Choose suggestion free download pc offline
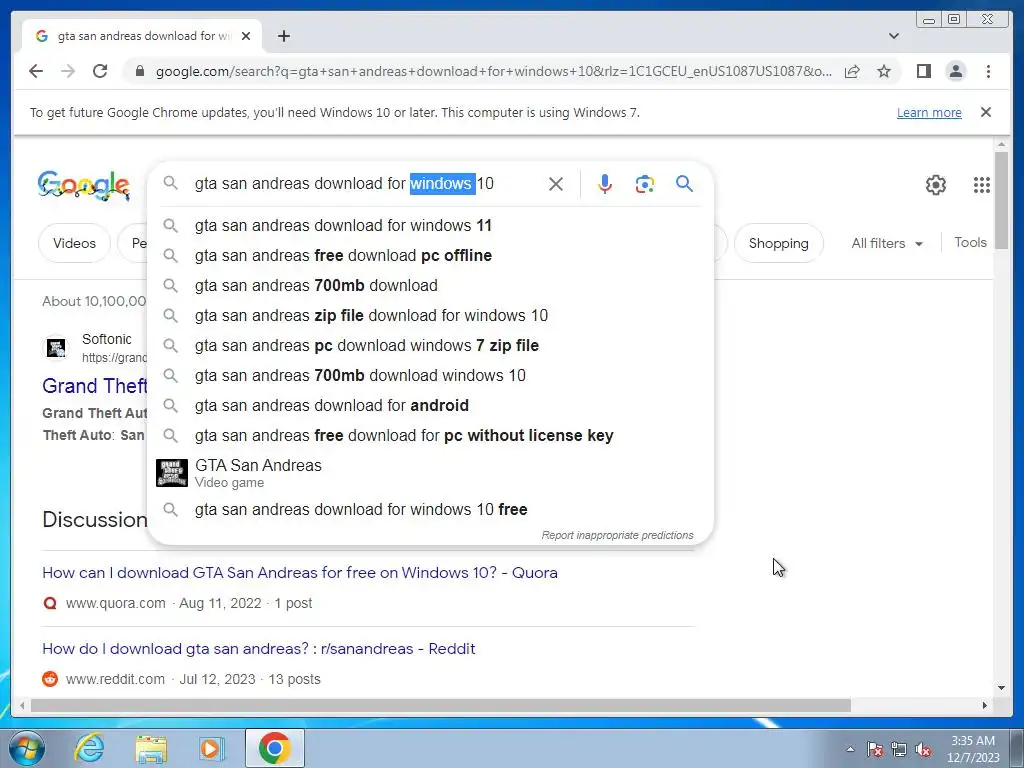The image size is (1024, 768). (x=431, y=255)
